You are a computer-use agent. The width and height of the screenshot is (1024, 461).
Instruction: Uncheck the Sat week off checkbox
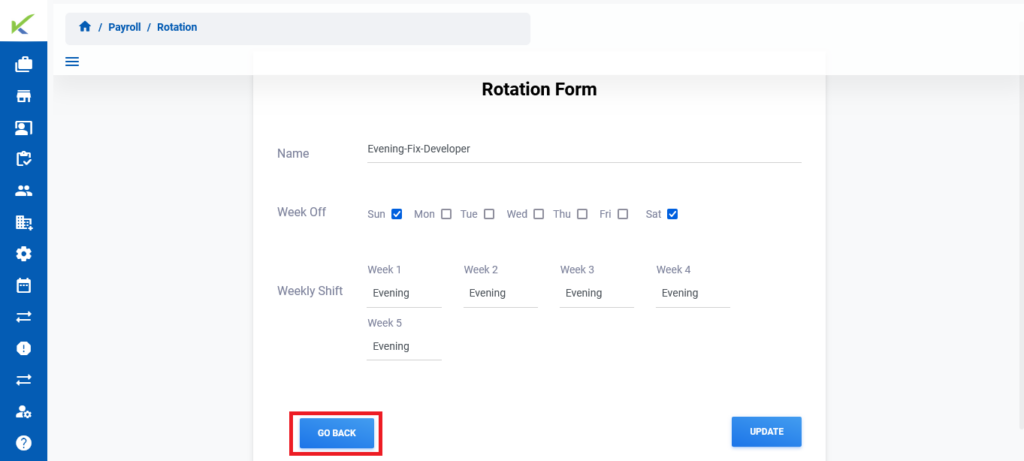[x=673, y=214]
